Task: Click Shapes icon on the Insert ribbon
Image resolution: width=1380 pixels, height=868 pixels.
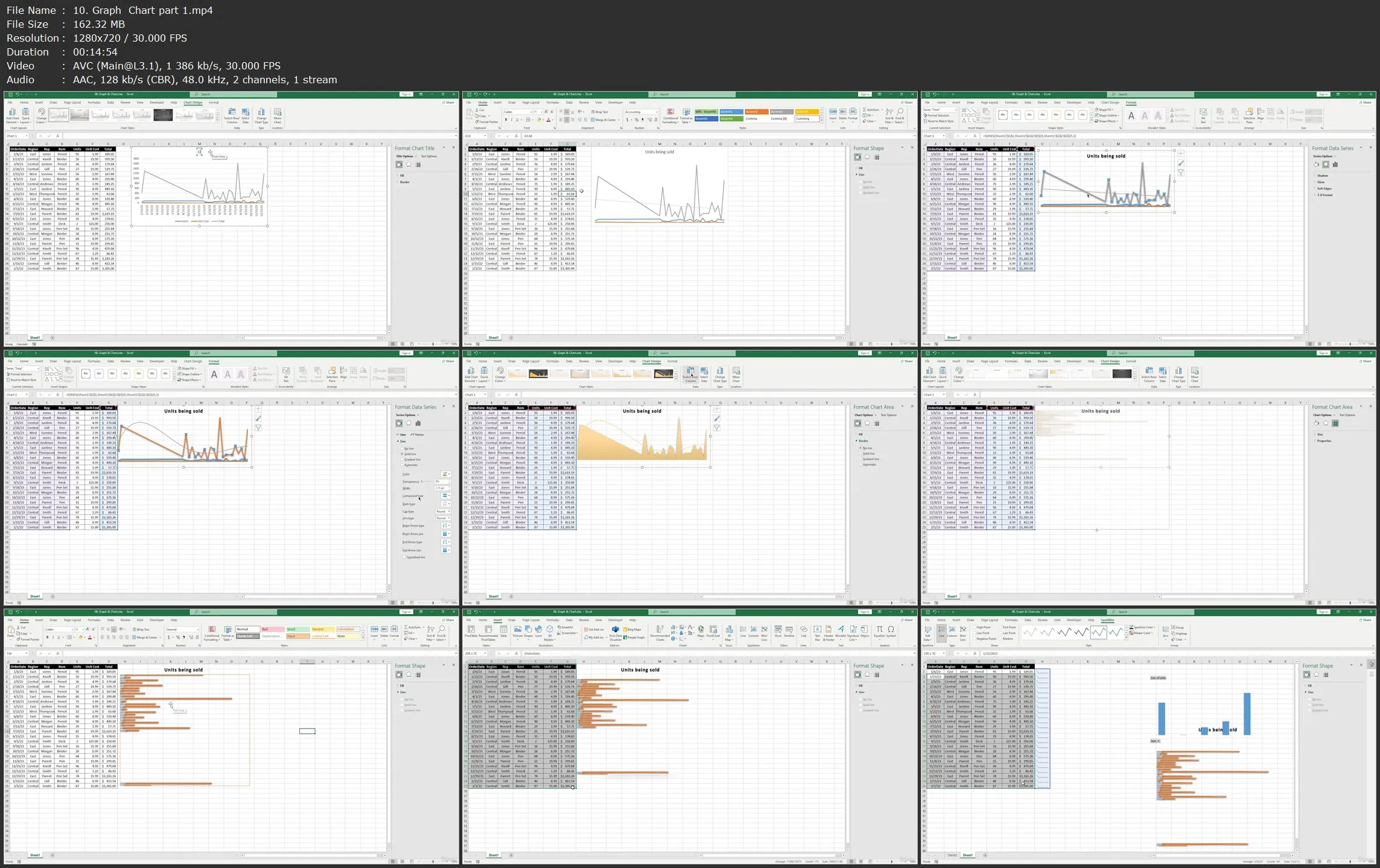Action: pos(529,632)
